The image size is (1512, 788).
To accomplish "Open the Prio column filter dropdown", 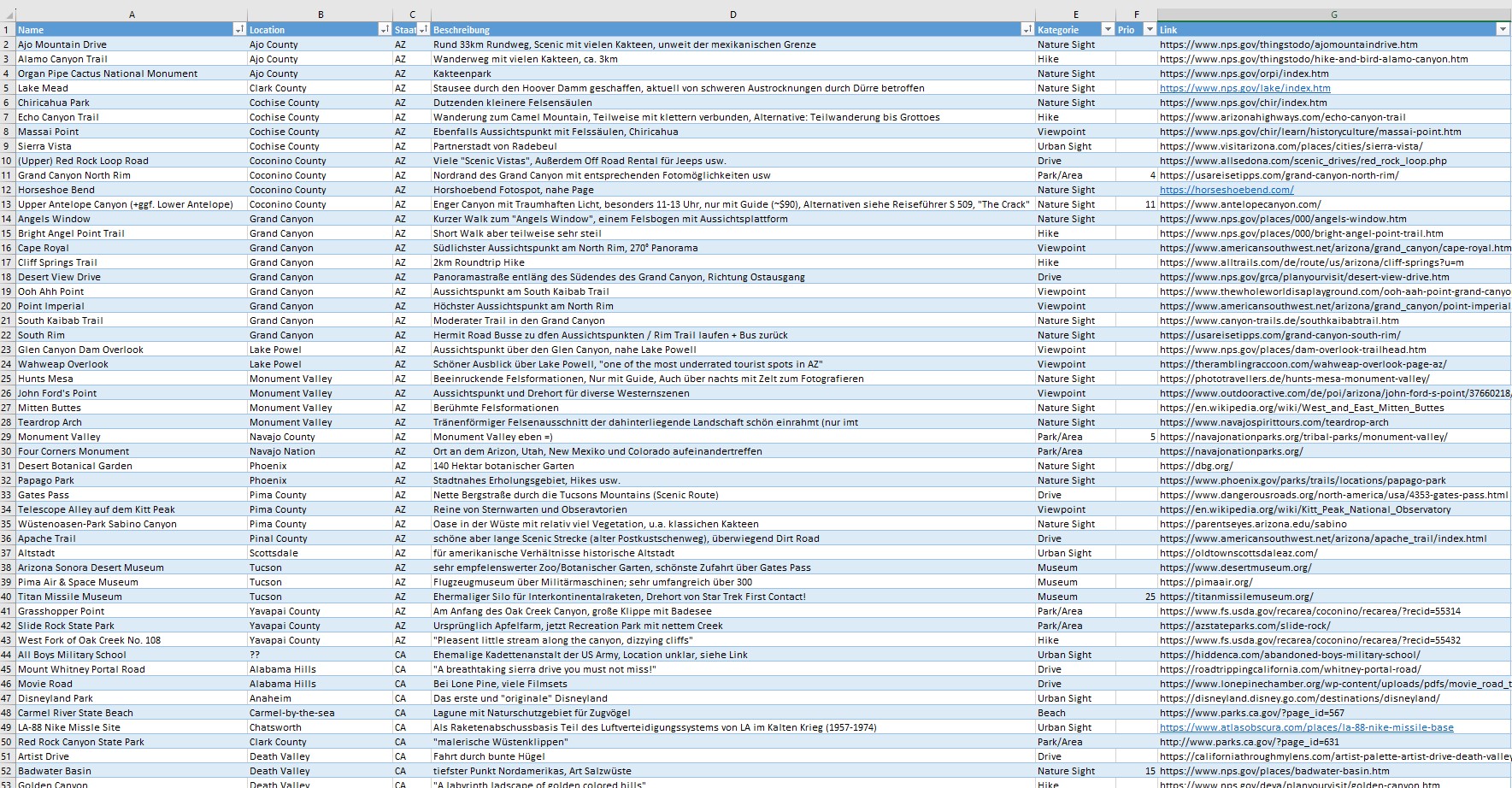I will [x=1149, y=30].
